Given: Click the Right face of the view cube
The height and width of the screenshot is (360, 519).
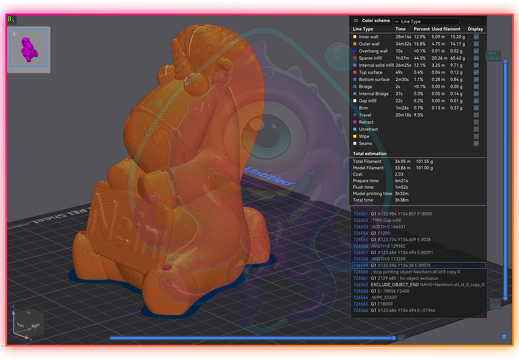Looking at the screenshot, I should point(35,325).
